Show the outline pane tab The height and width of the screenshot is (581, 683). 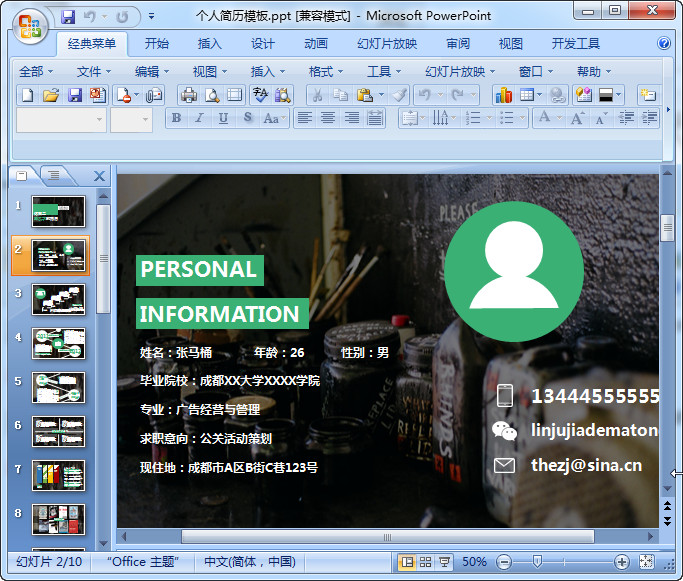pos(54,176)
